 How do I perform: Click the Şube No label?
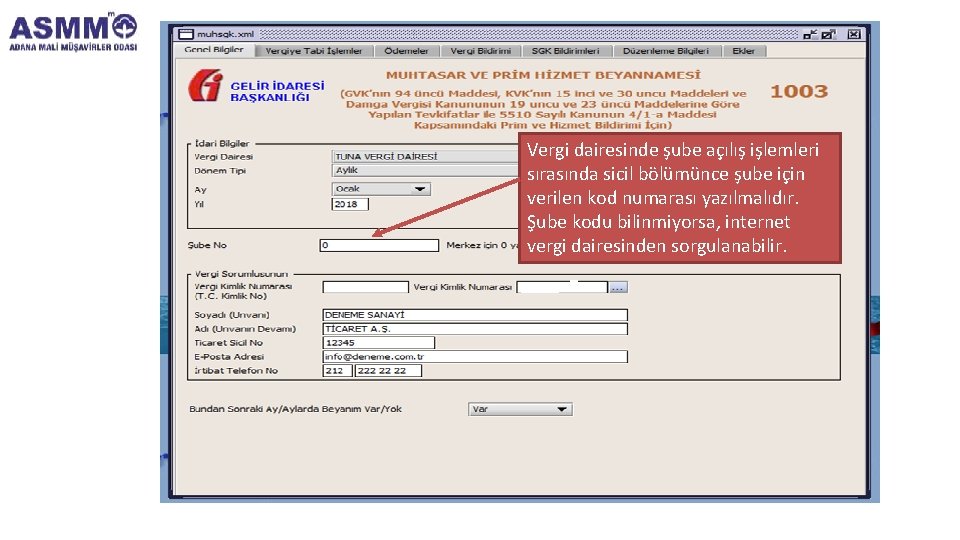pos(207,245)
